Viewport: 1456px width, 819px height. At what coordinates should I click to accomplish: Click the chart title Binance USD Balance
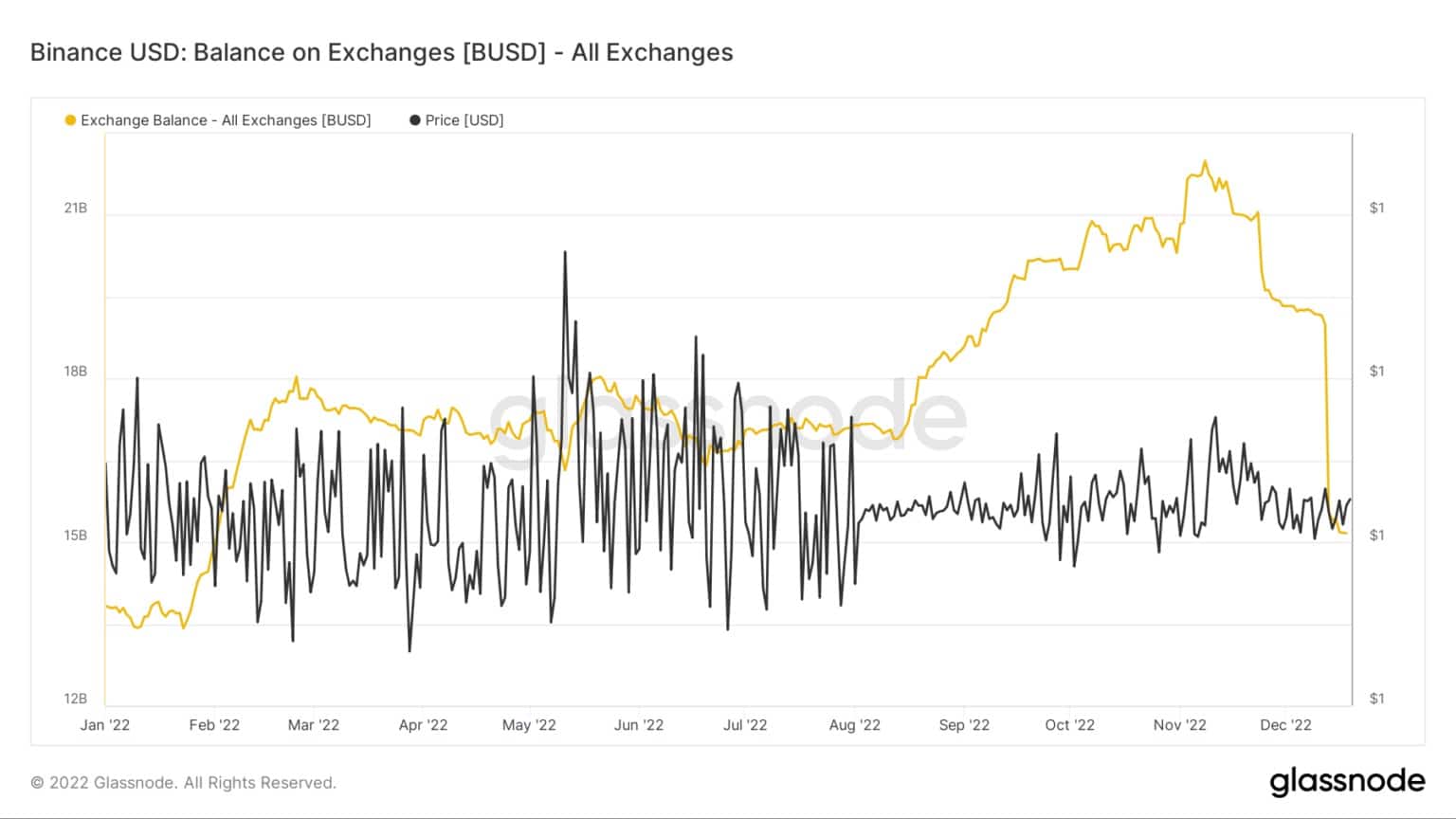coord(382,52)
